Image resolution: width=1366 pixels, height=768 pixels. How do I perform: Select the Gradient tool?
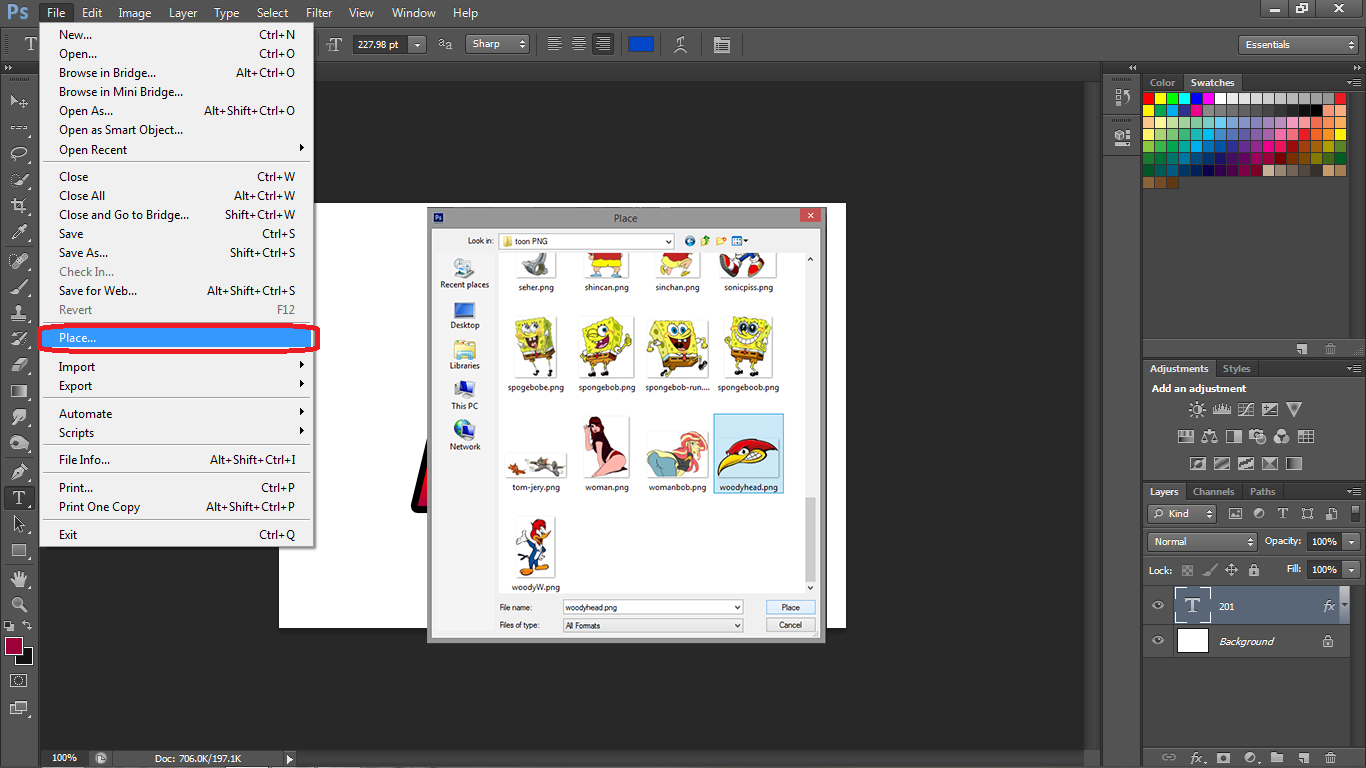[x=19, y=391]
